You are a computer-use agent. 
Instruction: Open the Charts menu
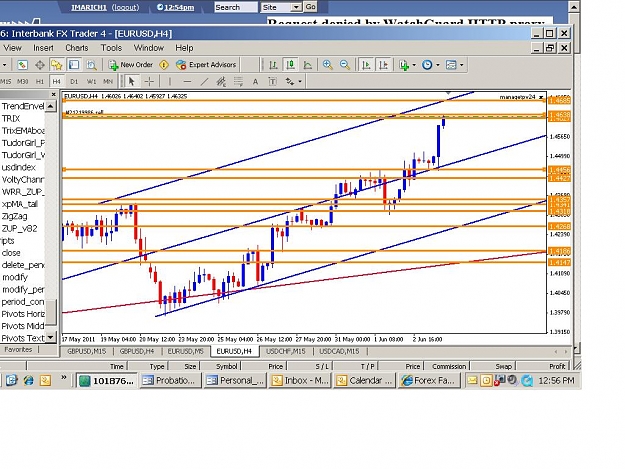(77, 48)
